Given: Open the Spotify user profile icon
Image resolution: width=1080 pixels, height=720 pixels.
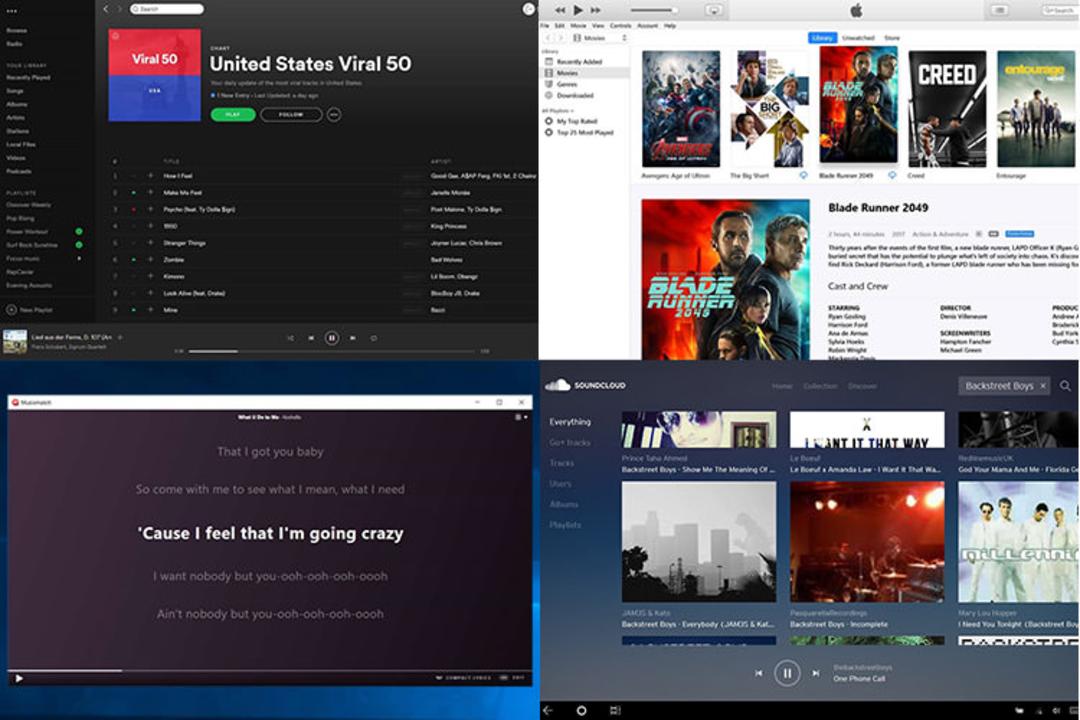Looking at the screenshot, I should [x=528, y=9].
